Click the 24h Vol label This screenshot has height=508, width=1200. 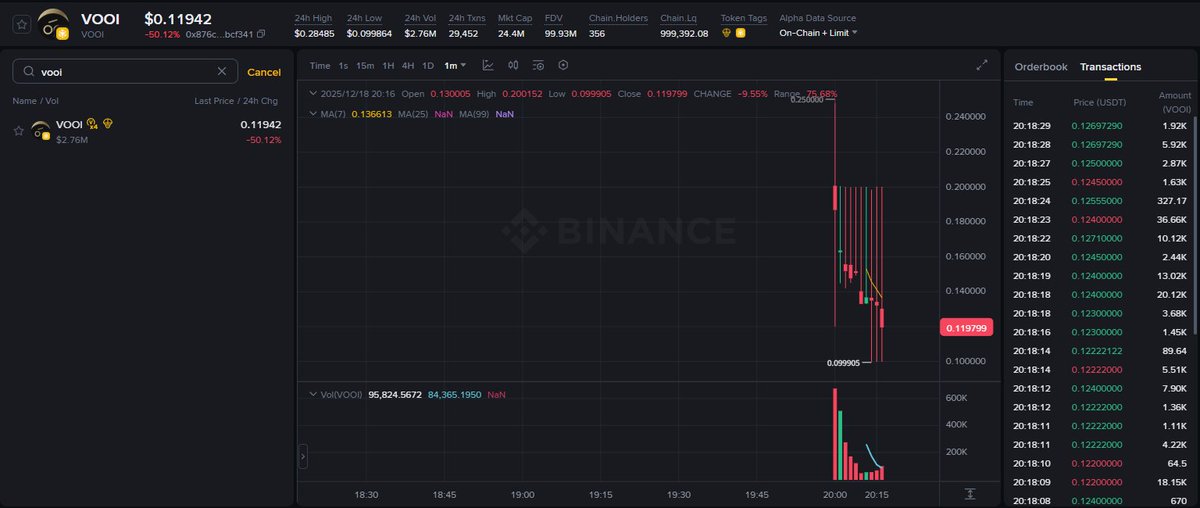(x=420, y=18)
